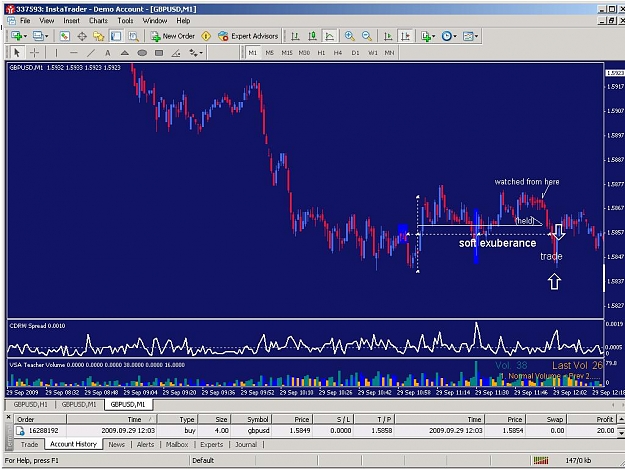Close the Terminal panel with X
Screen dimensions: 625x469
[8, 417]
